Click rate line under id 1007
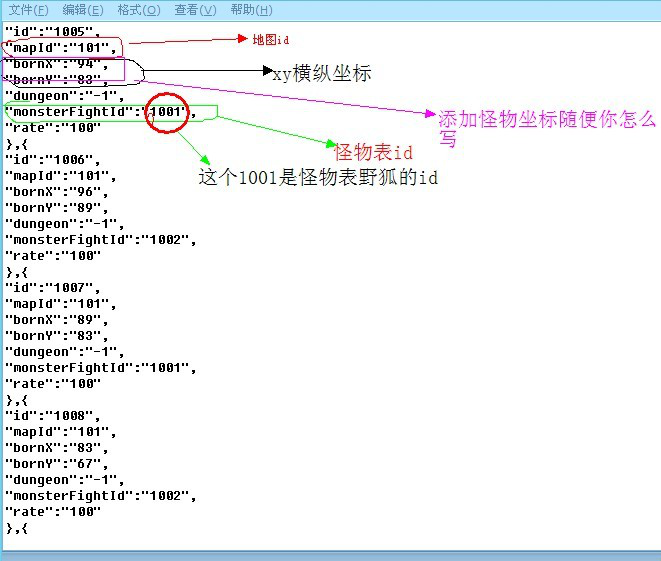The image size is (661, 561). pos(53,384)
